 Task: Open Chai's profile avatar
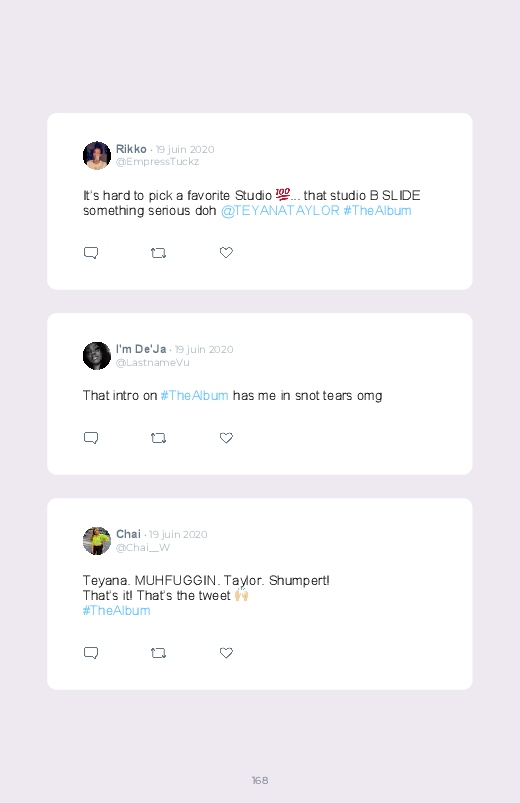click(x=97, y=541)
